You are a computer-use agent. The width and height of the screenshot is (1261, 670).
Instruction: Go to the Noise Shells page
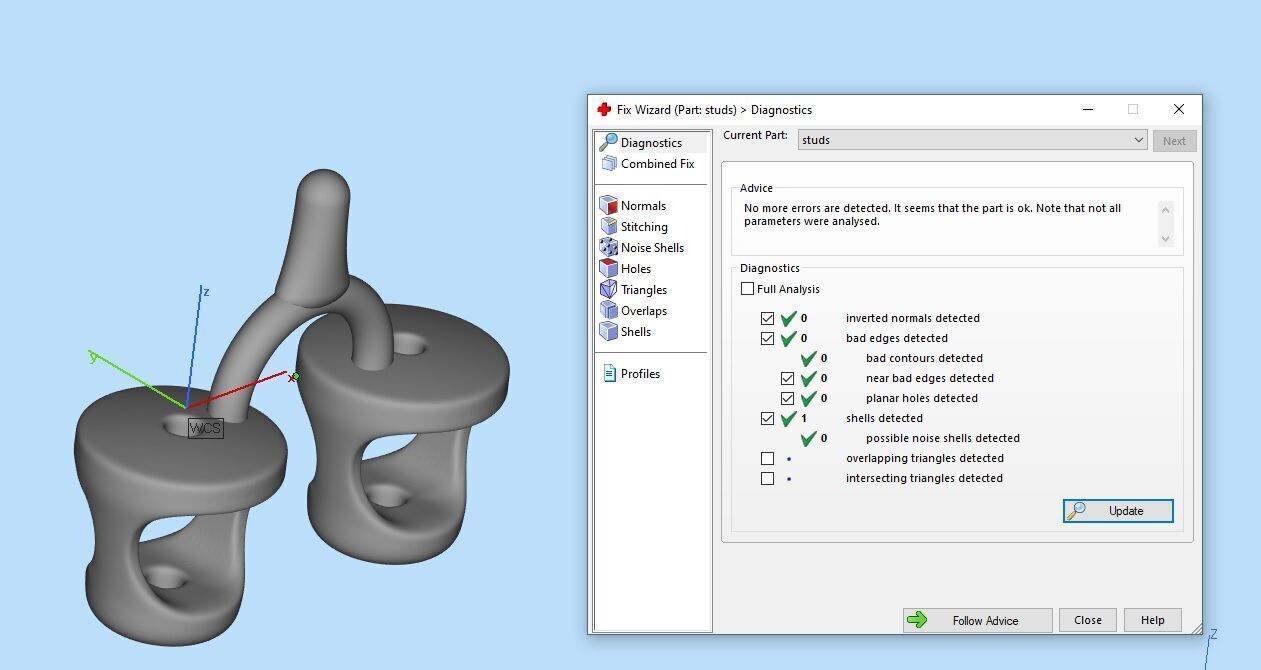click(652, 247)
